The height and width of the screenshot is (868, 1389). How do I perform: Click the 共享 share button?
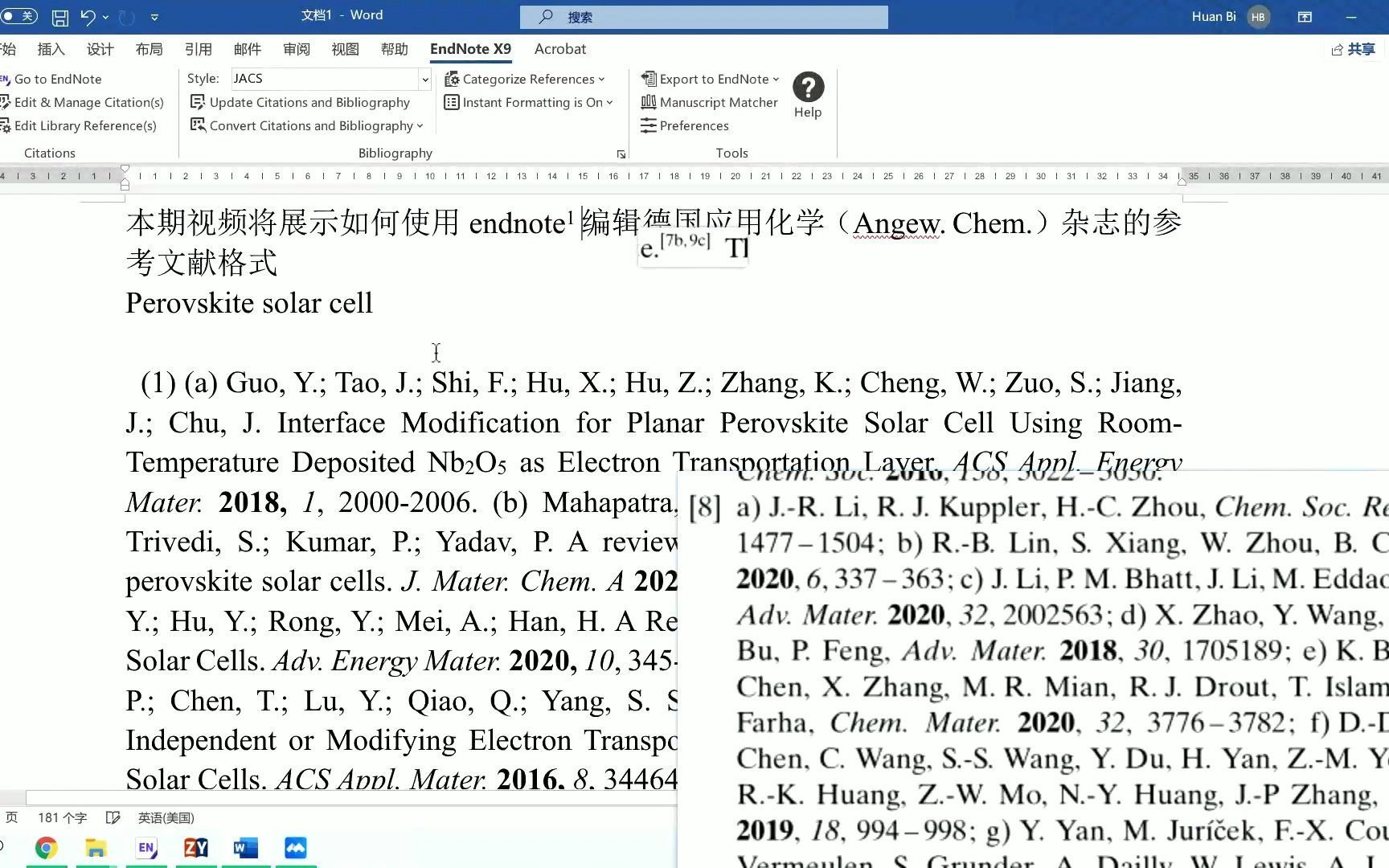(1360, 49)
